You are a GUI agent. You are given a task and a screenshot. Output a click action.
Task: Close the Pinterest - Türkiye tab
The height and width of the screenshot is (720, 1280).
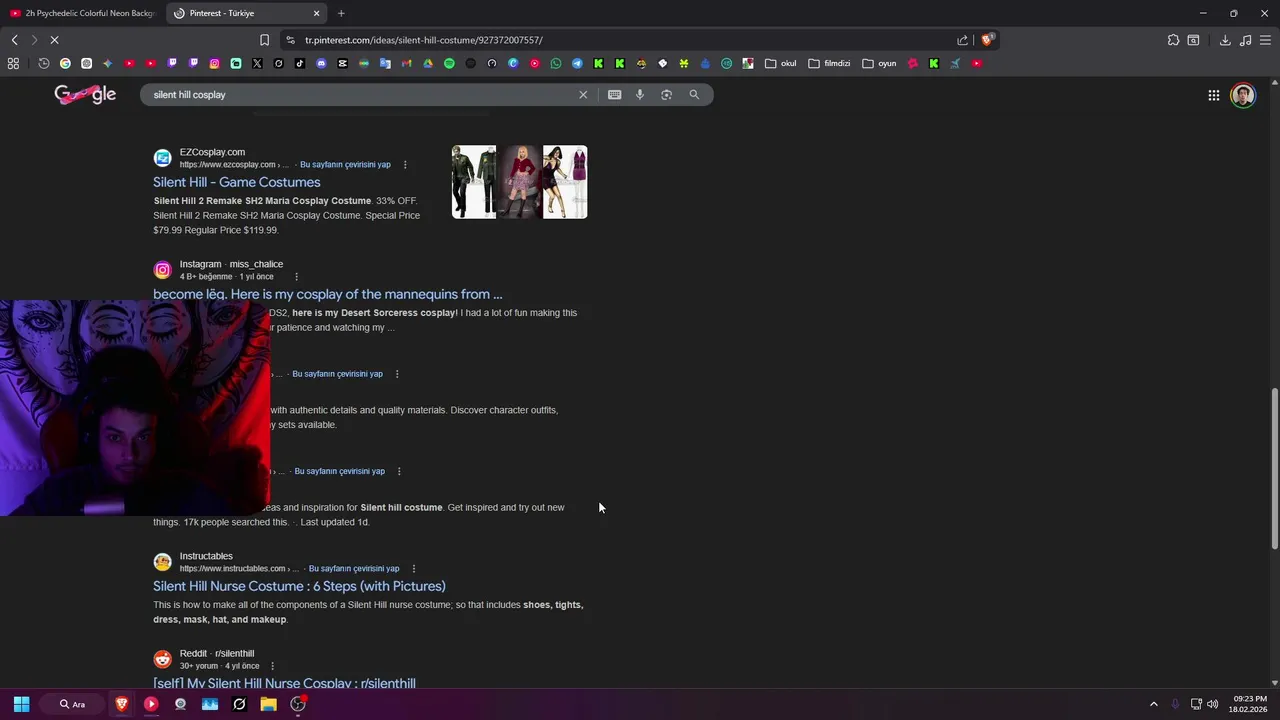[x=316, y=13]
